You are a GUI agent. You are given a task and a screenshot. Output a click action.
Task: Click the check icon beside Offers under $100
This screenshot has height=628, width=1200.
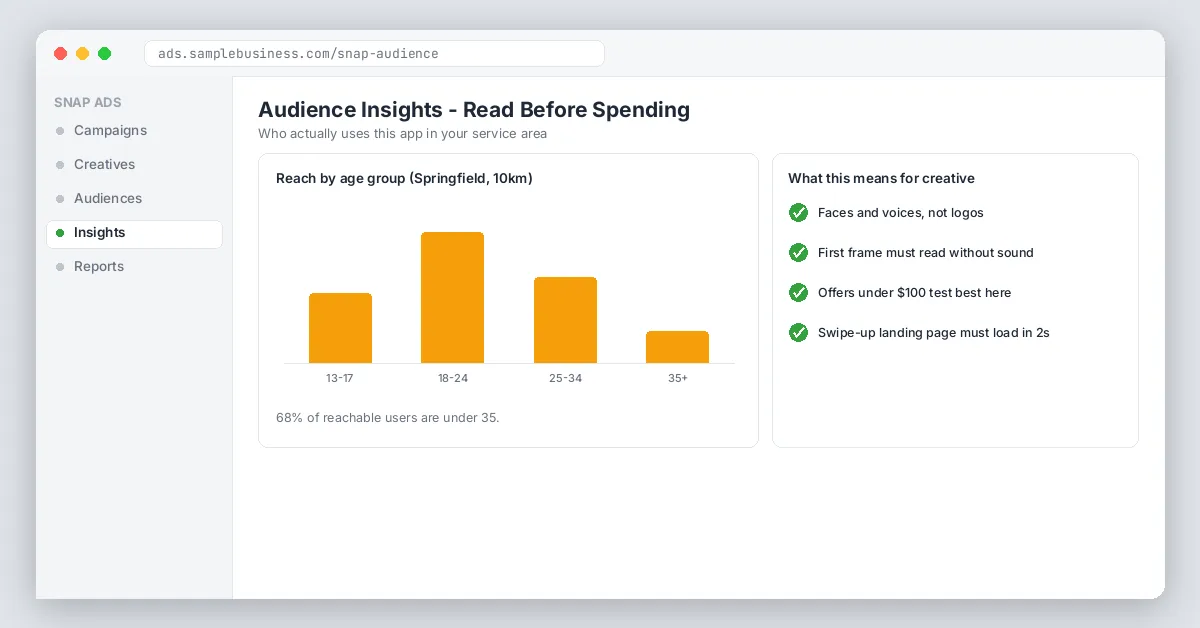pos(798,292)
